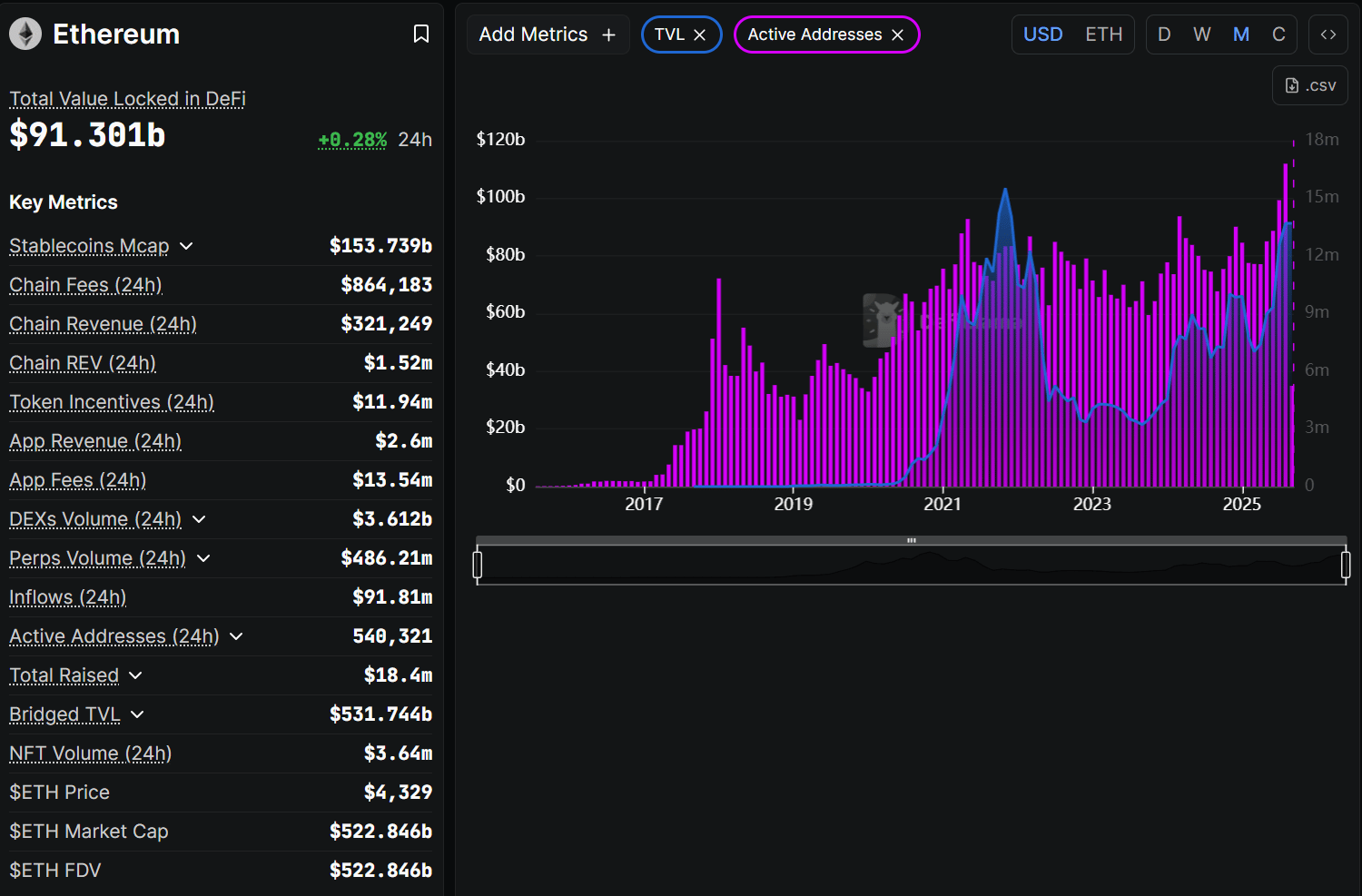
Task: Expand Stablecoins Mcap details
Action: [x=186, y=246]
